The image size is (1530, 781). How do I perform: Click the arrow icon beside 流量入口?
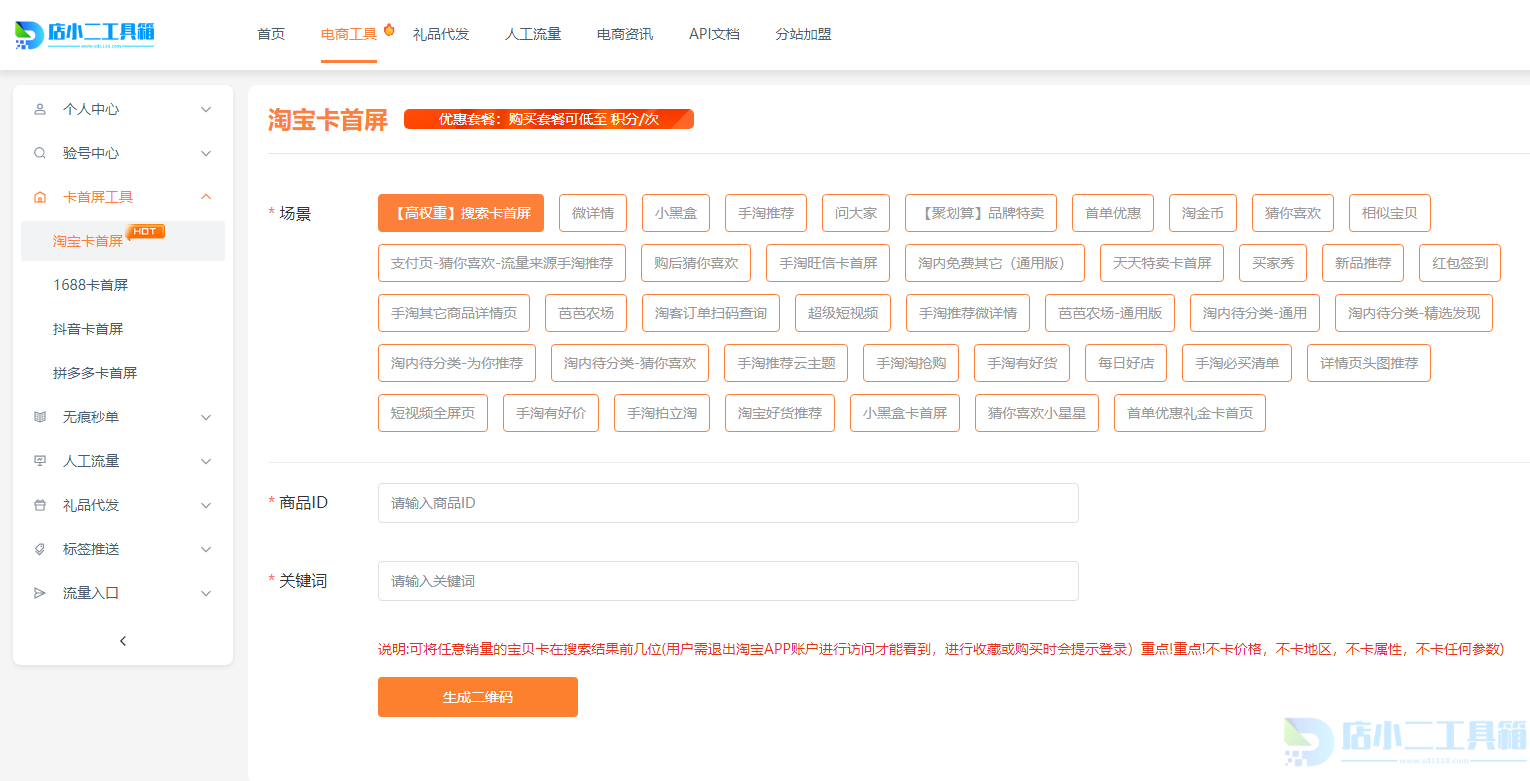(40, 593)
